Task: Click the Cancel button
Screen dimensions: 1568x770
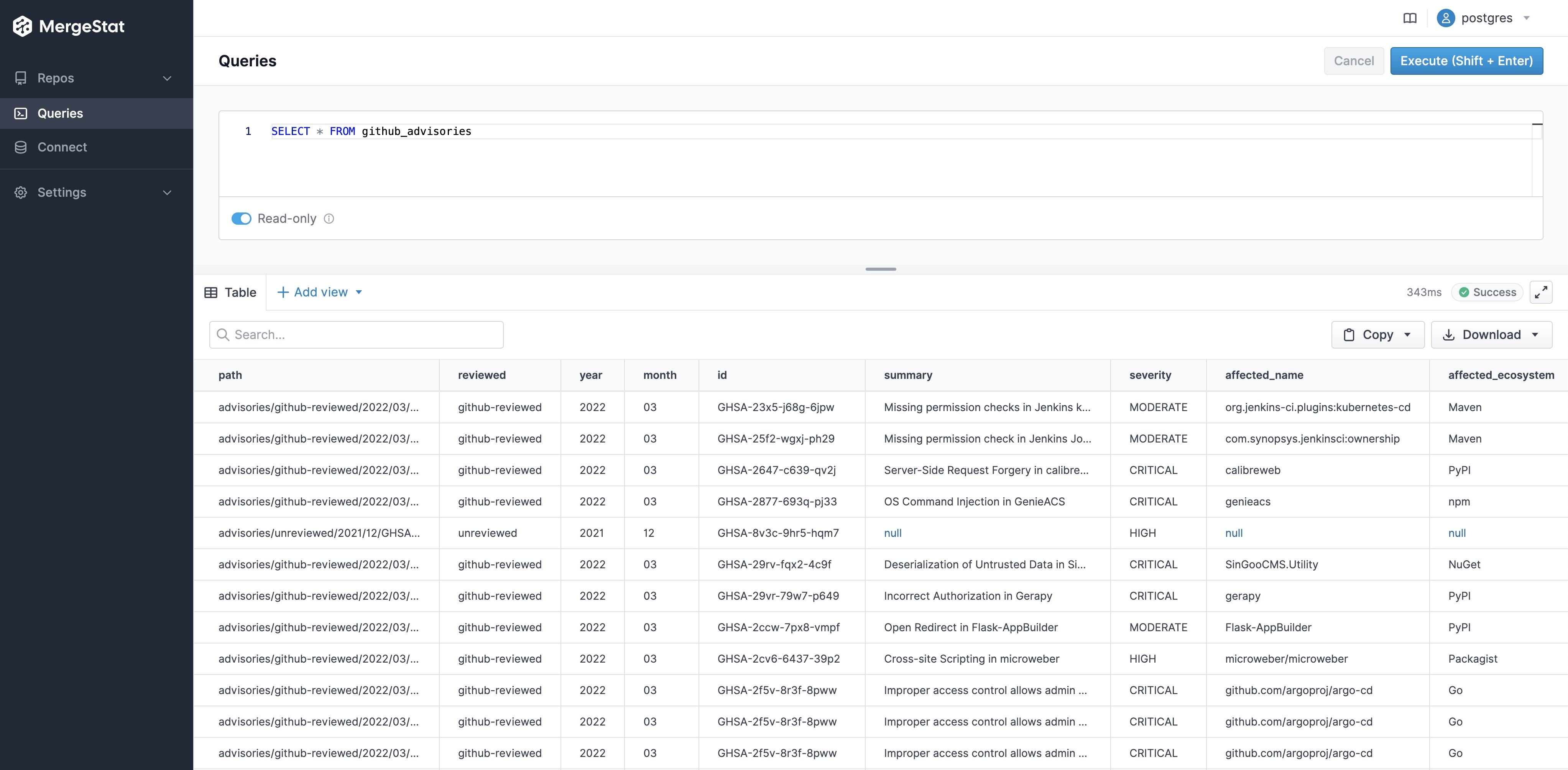Action: 1354,61
